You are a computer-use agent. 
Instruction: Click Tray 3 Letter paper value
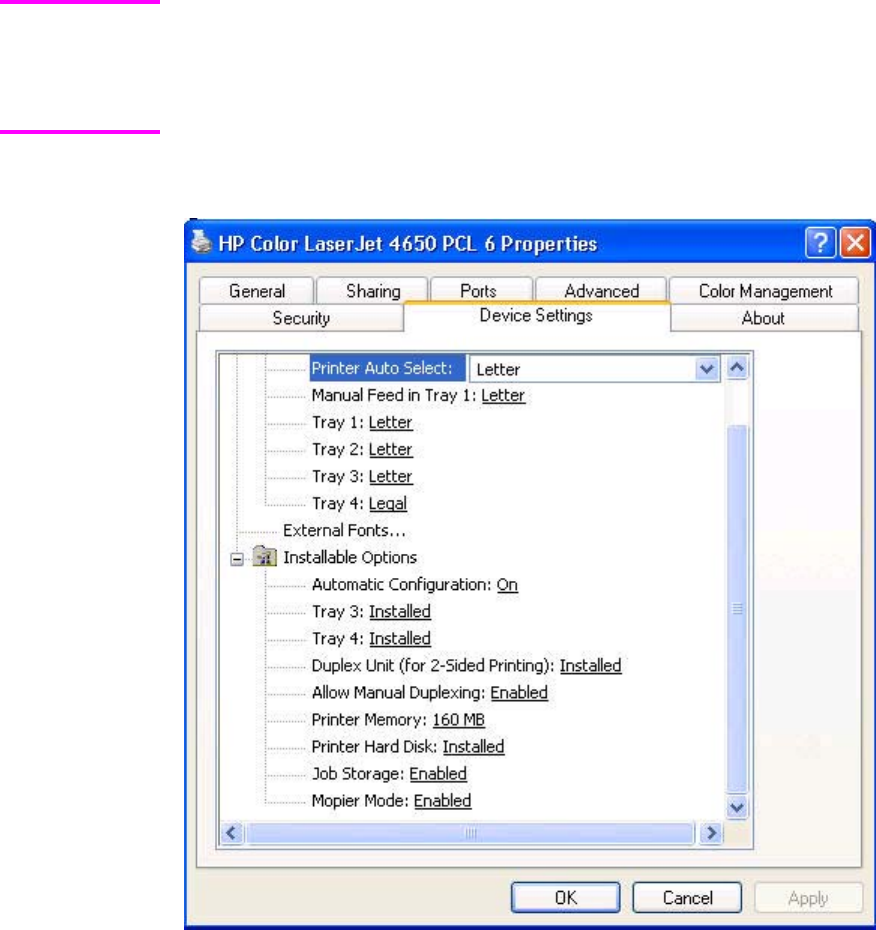390,476
